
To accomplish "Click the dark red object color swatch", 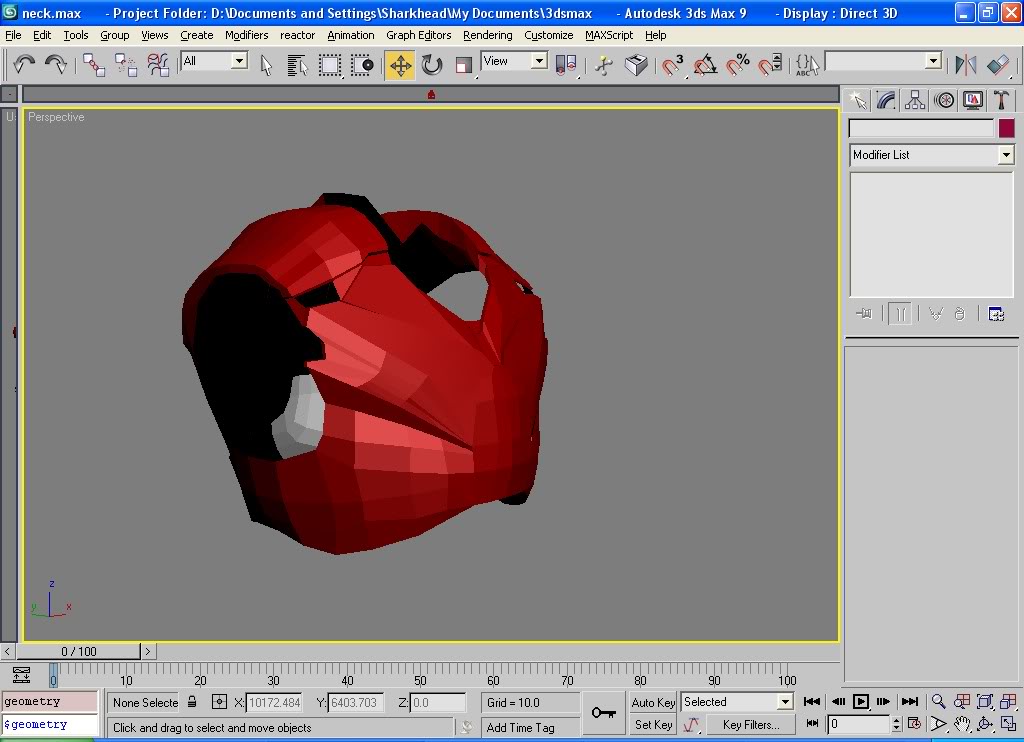I will click(x=1006, y=128).
